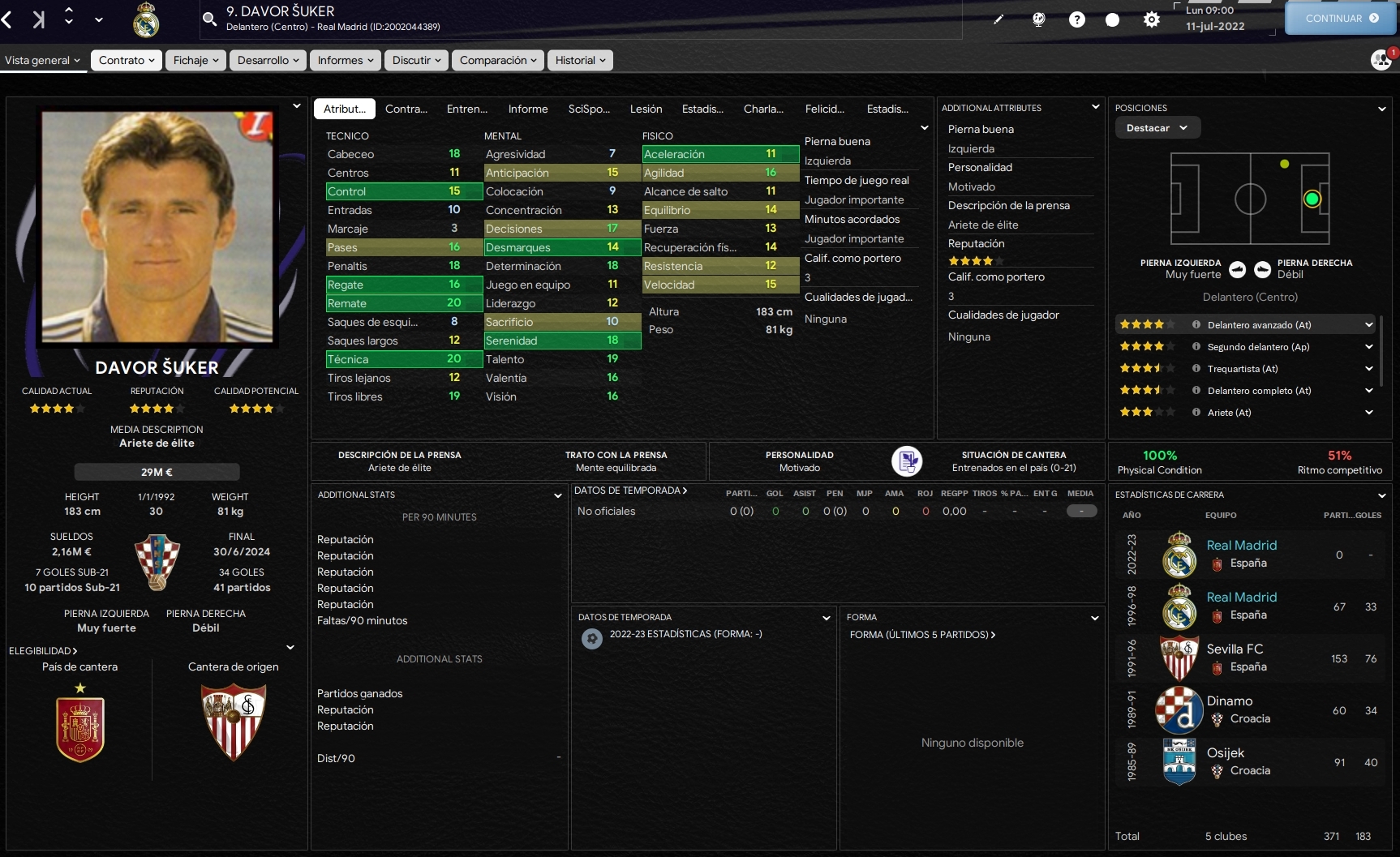This screenshot has height=857, width=1400.
Task: Go forward with the right arrow
Action: 38,19
